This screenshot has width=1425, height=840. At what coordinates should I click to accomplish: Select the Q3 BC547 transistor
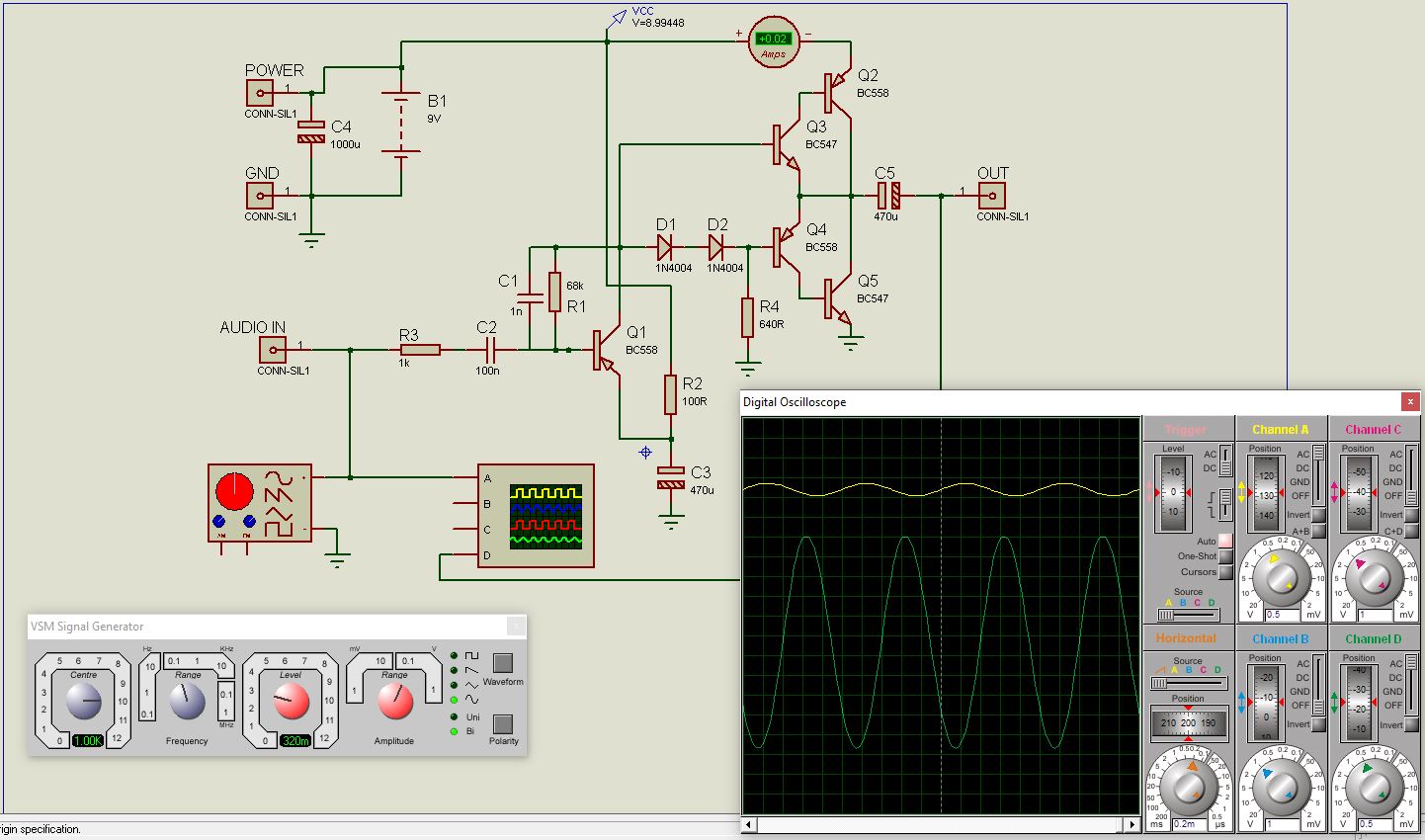[787, 144]
